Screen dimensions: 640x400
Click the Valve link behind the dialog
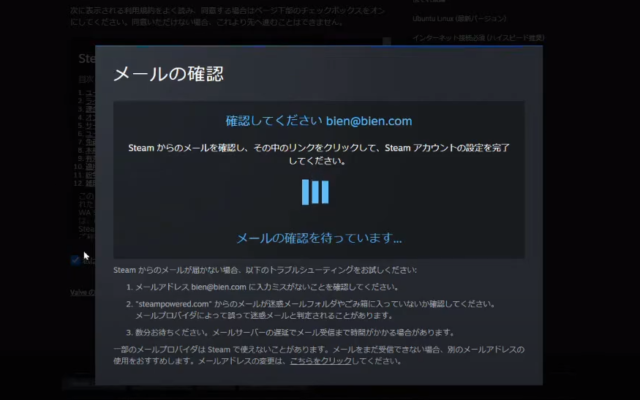[82, 292]
